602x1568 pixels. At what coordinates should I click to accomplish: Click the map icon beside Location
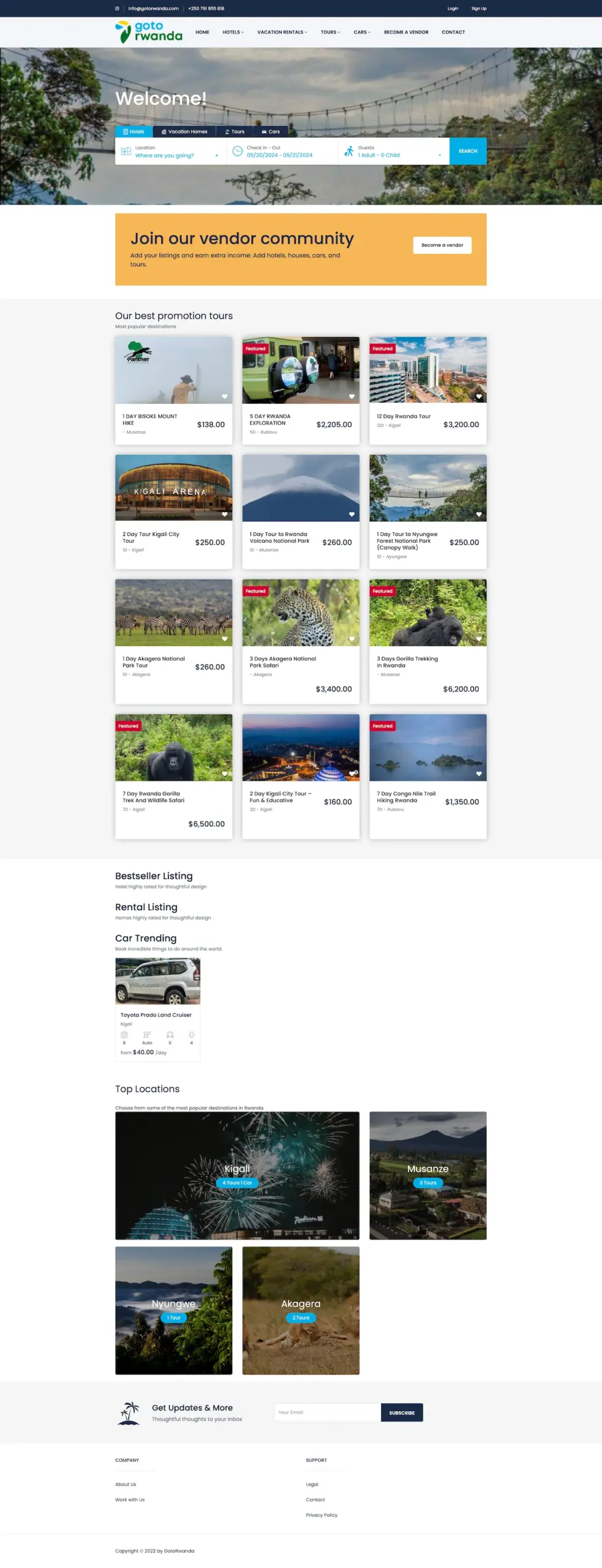[126, 151]
